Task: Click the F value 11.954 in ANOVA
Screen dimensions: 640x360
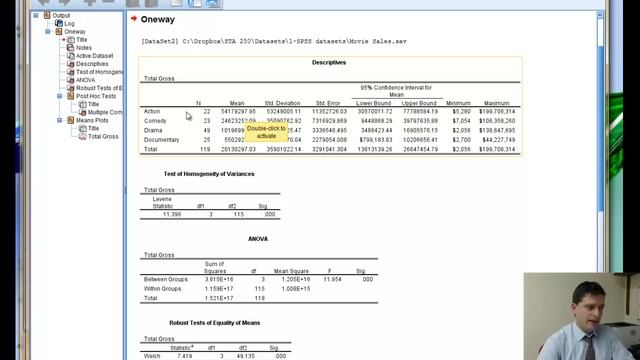Action: tap(332, 279)
